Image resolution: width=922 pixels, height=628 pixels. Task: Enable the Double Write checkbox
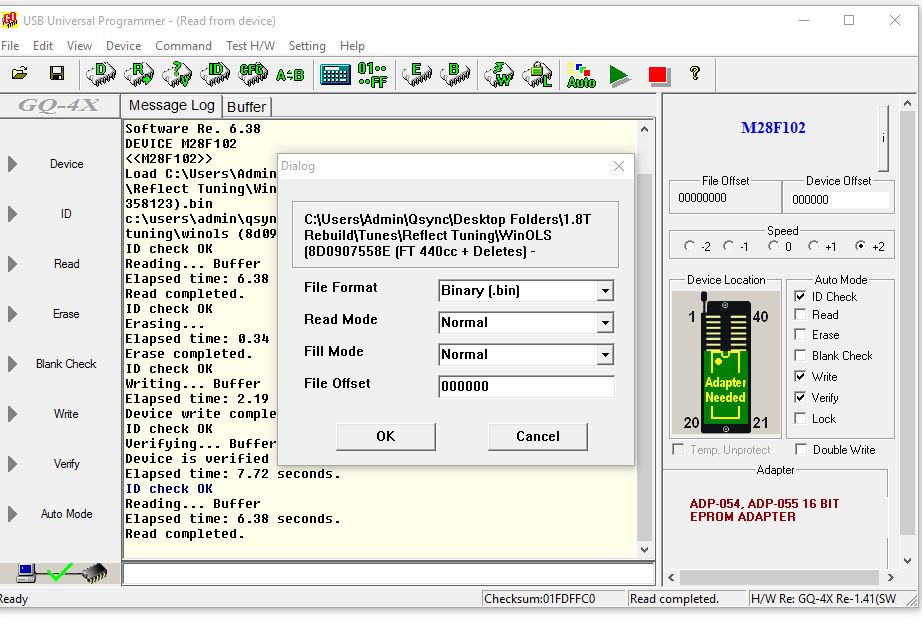[800, 450]
